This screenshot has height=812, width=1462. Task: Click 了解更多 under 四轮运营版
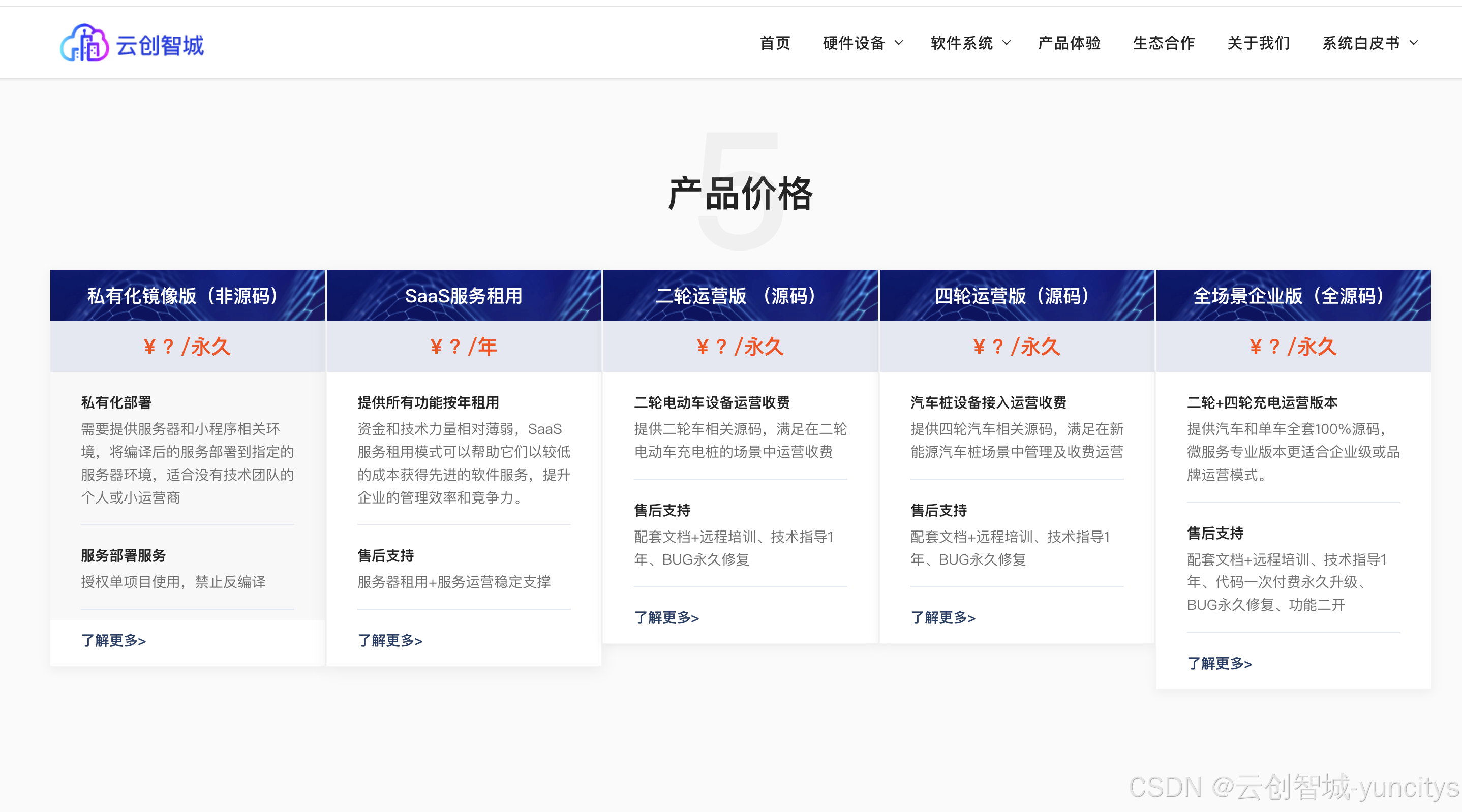(x=942, y=617)
